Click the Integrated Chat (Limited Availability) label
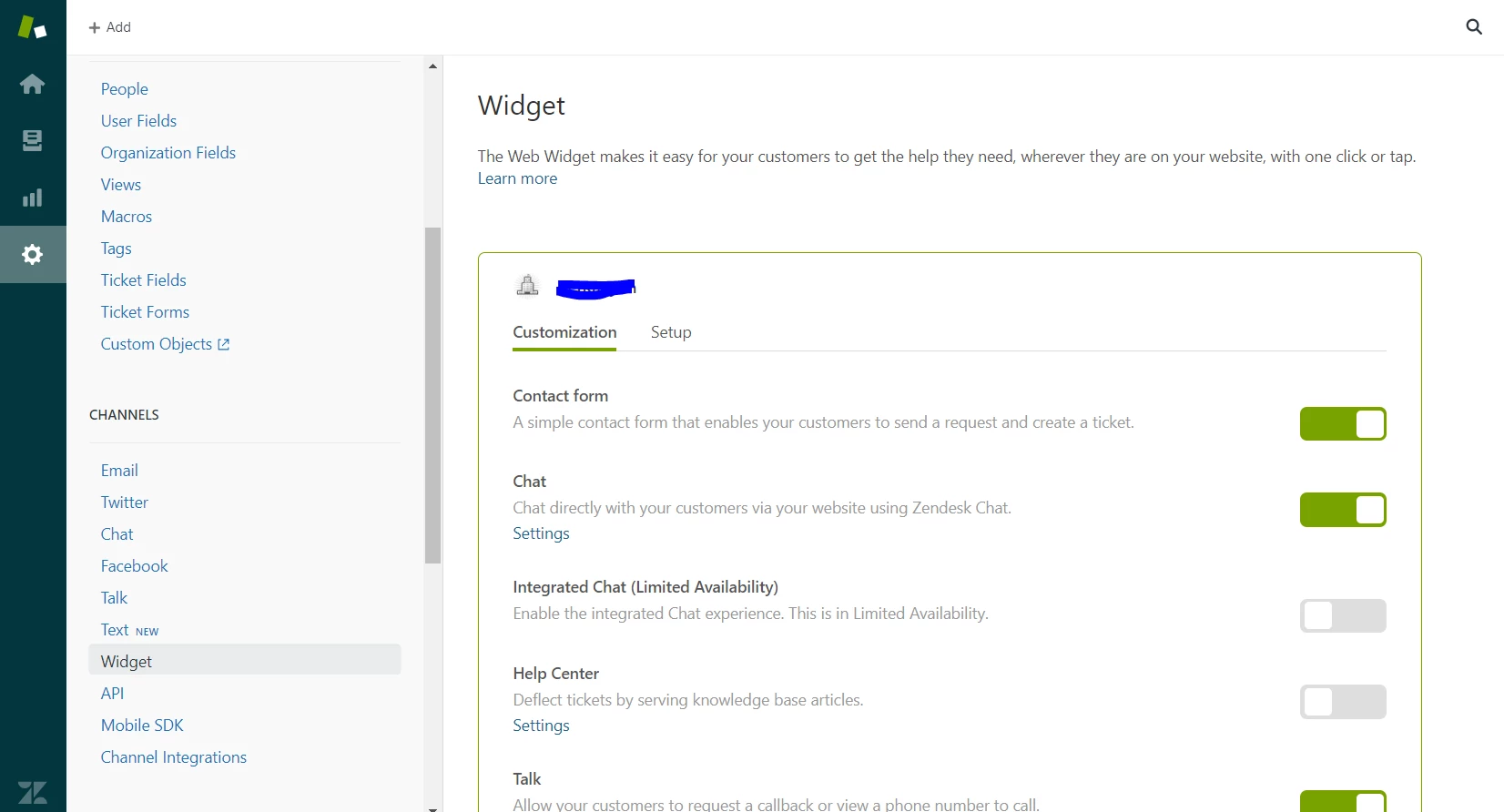Viewport: 1504px width, 812px height. [645, 587]
